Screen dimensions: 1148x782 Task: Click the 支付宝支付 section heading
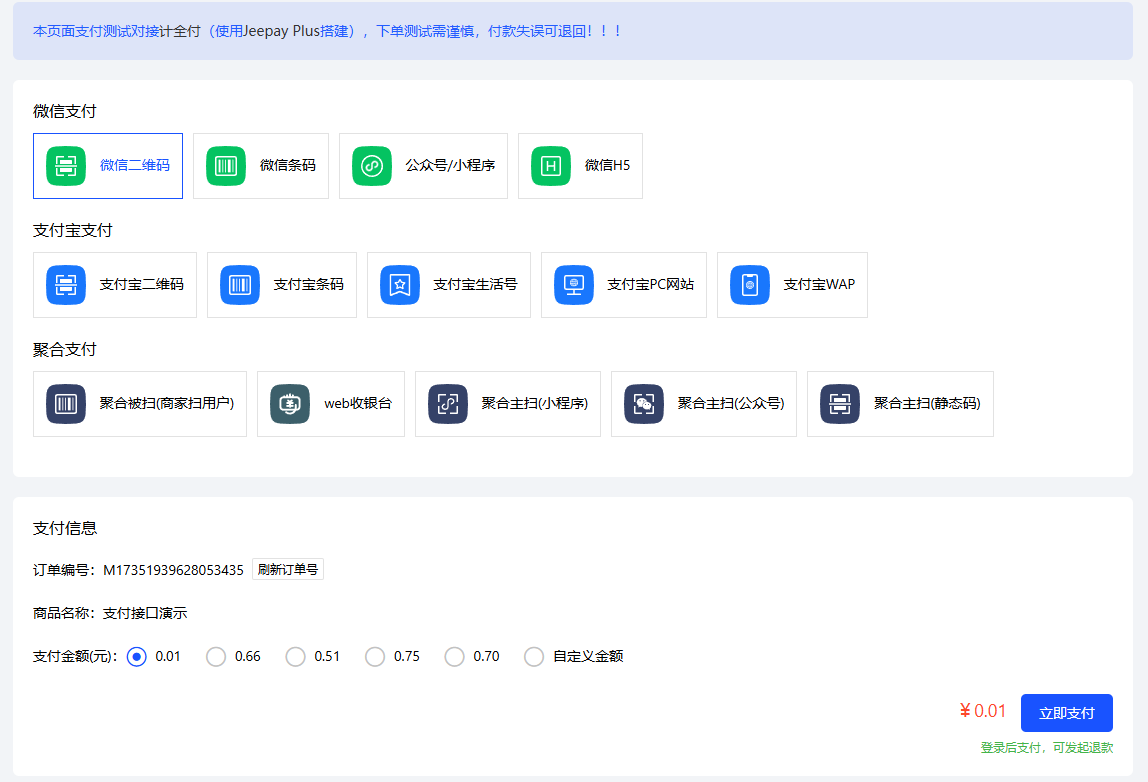tap(72, 231)
